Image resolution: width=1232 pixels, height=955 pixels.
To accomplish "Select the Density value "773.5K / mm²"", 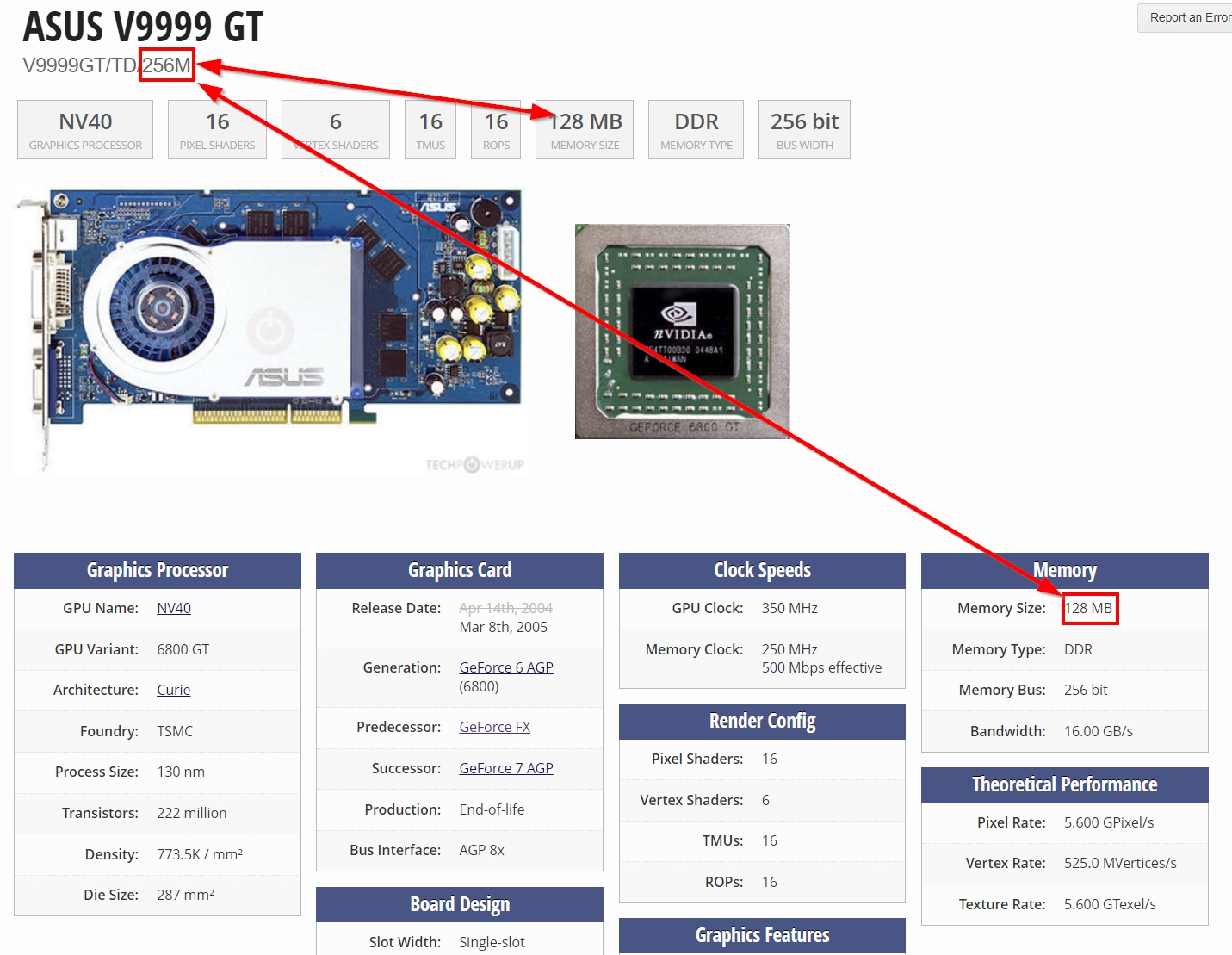I will pyautogui.click(x=200, y=854).
